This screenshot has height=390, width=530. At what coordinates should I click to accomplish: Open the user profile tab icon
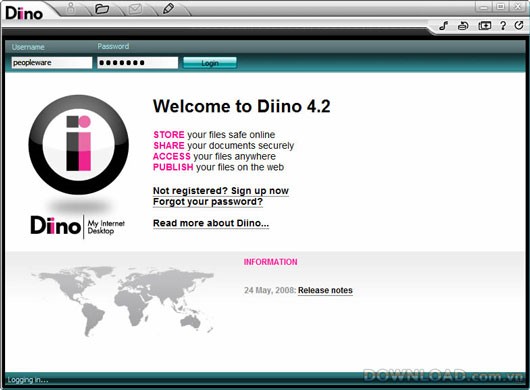pos(71,8)
